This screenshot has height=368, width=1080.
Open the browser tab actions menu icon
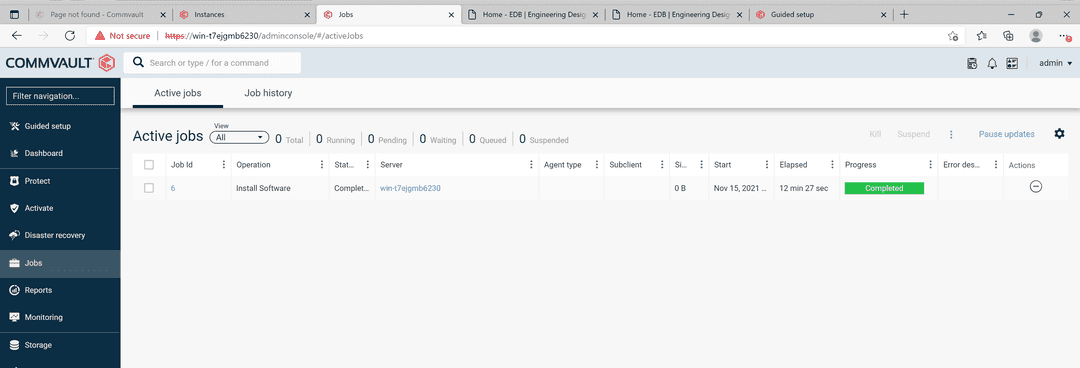click(14, 14)
